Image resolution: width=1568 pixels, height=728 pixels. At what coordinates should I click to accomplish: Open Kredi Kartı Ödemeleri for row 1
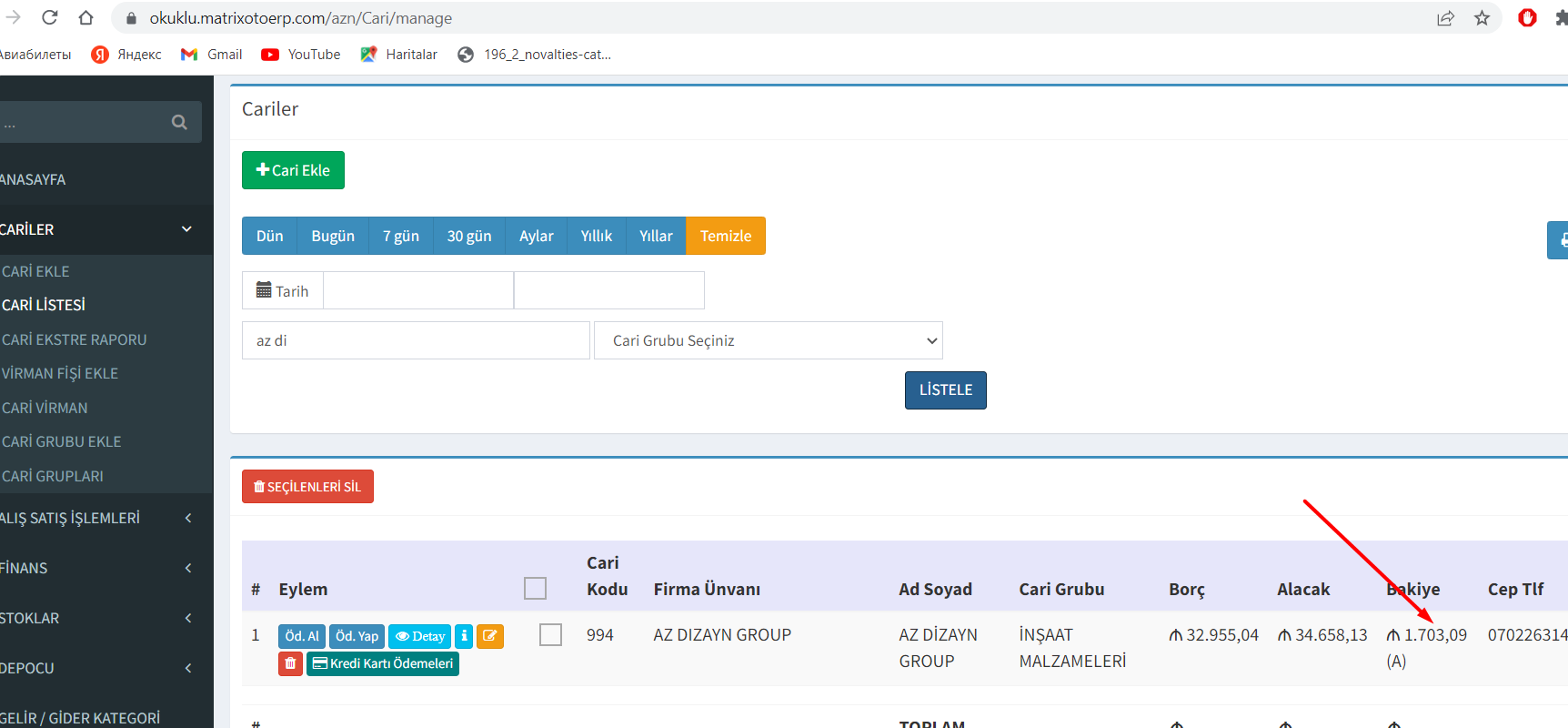point(383,663)
